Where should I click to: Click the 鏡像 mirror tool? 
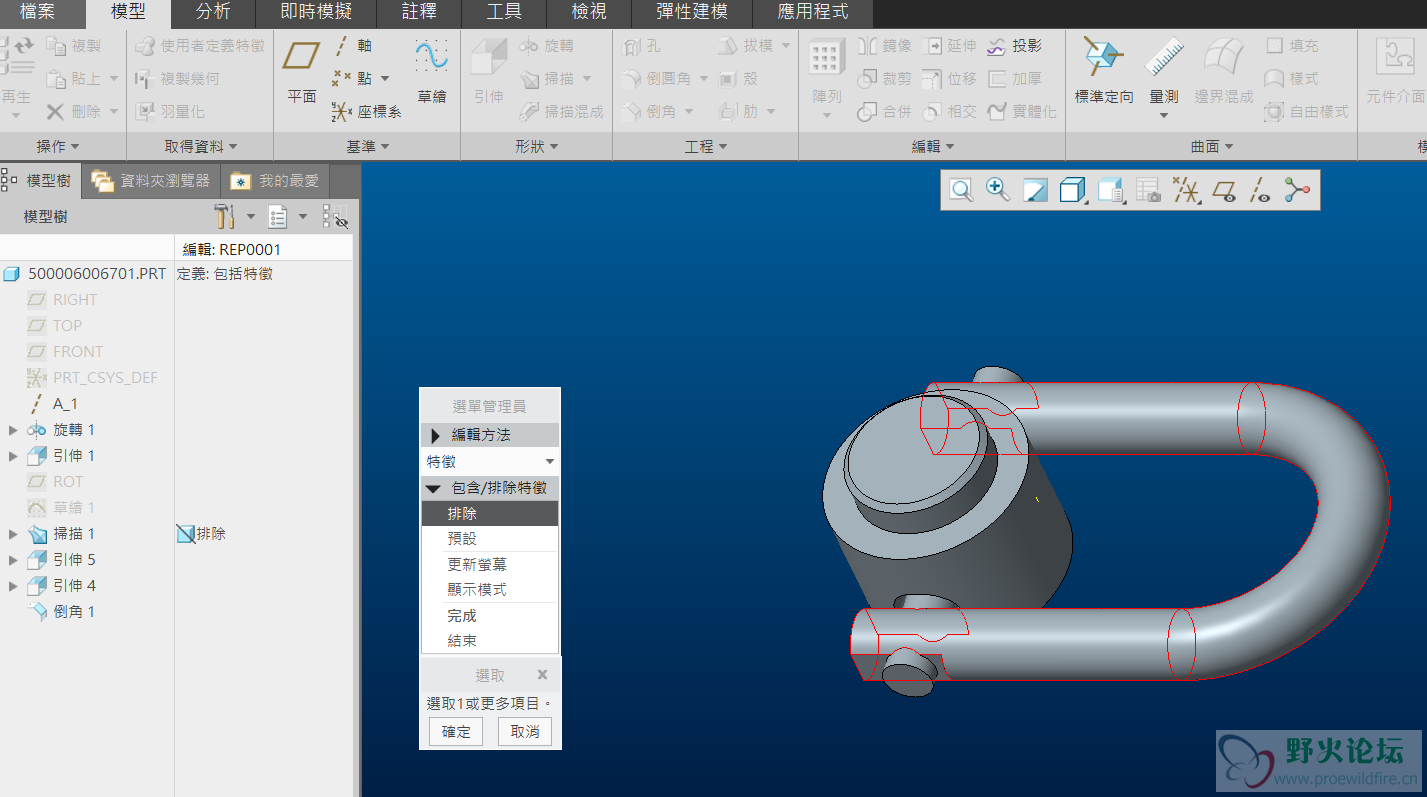884,45
